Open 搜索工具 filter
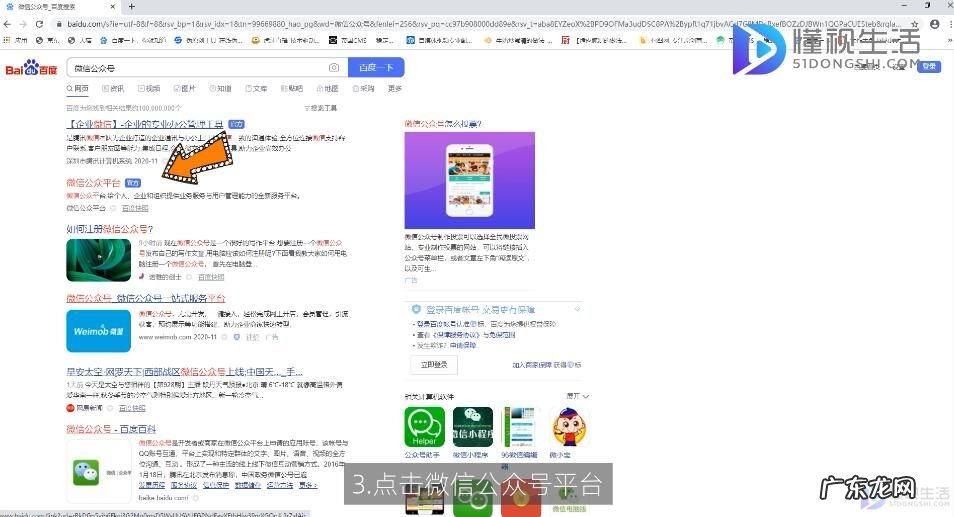 coord(321,108)
